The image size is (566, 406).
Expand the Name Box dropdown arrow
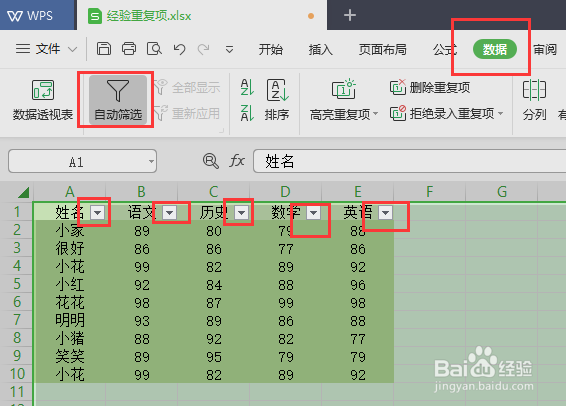coord(152,162)
